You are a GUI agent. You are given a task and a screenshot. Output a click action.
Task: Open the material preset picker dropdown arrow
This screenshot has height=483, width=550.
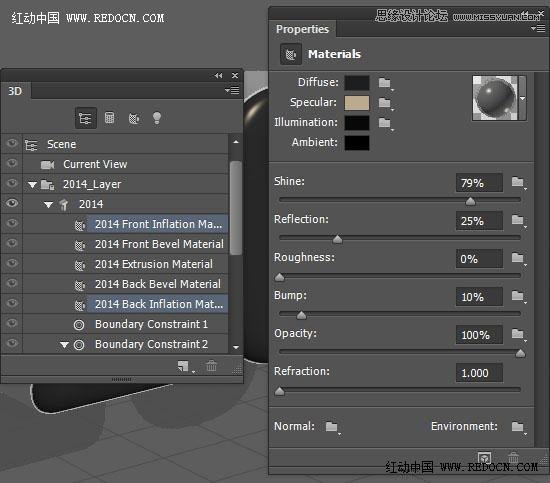pyautogui.click(x=522, y=99)
